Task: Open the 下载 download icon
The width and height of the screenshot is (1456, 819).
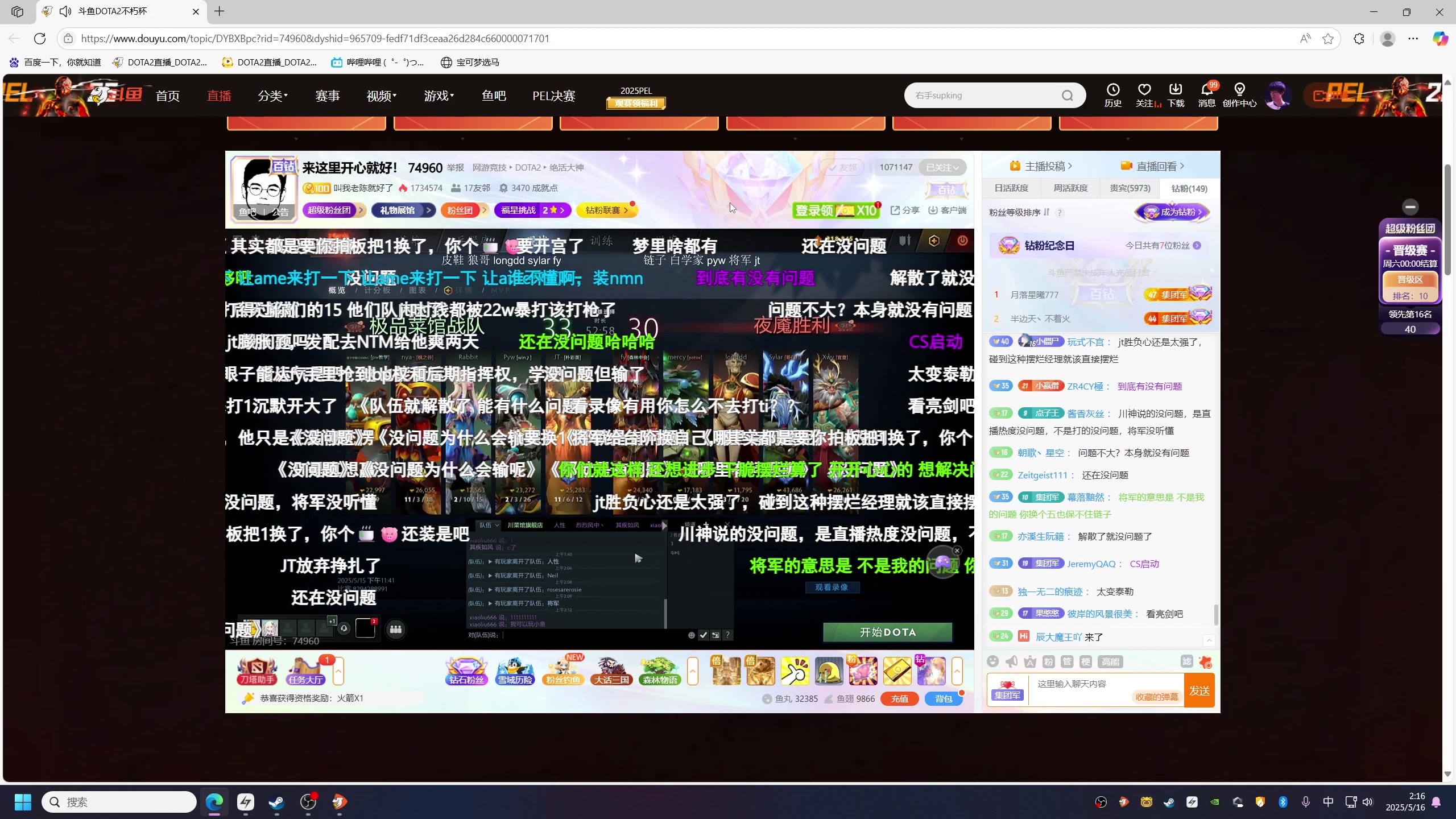Action: click(1176, 95)
